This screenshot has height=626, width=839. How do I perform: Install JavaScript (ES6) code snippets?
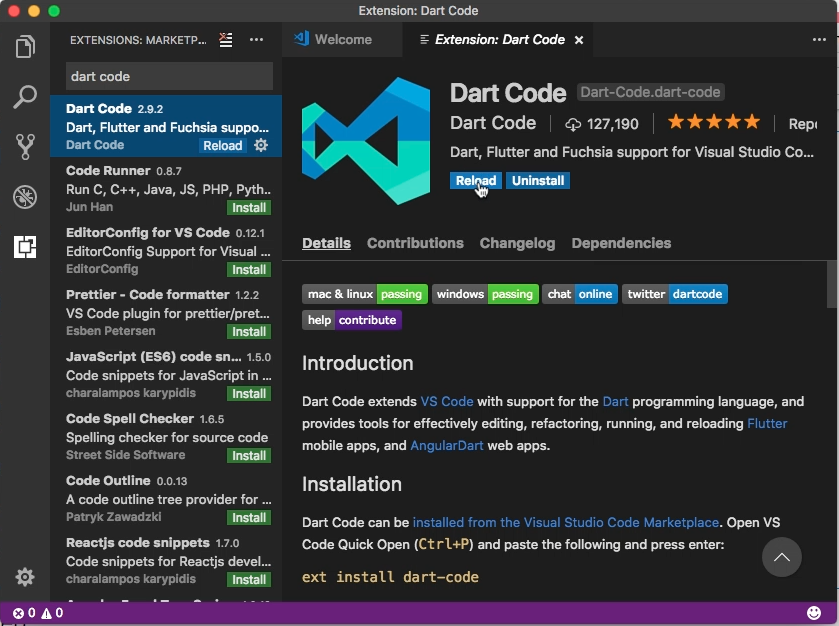point(249,394)
